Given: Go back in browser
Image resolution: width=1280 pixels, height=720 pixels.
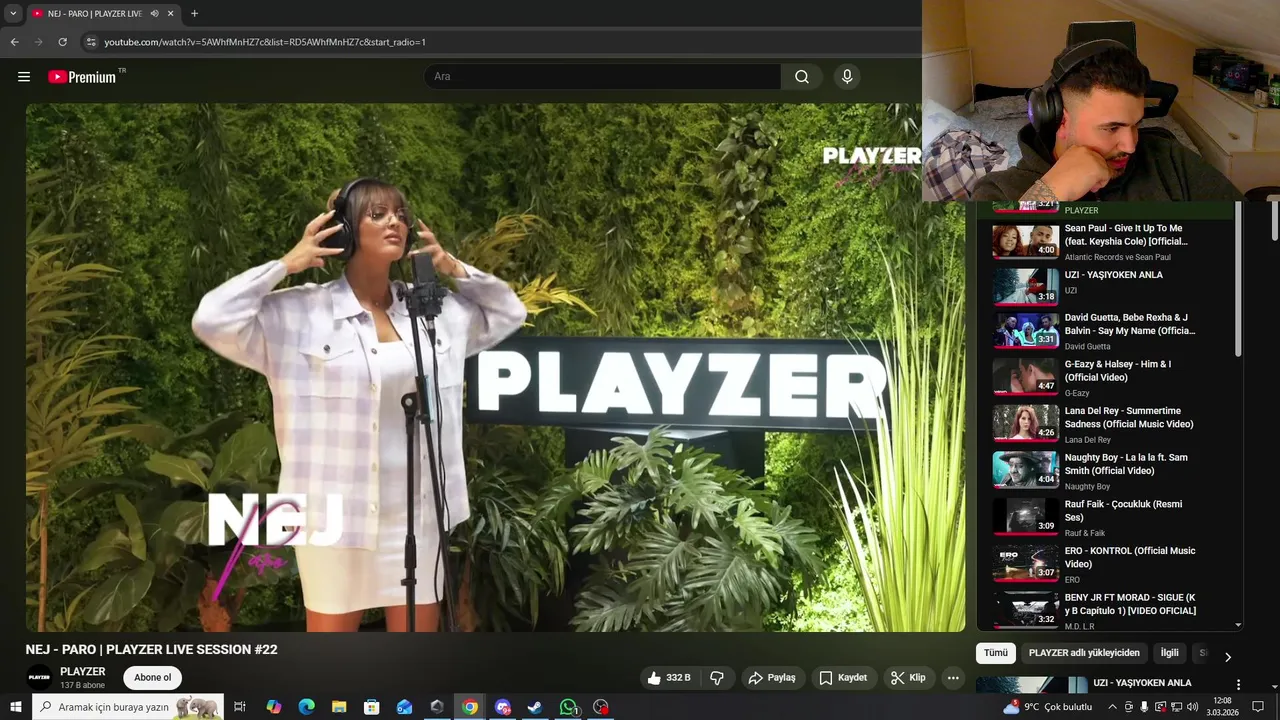Looking at the screenshot, I should tap(15, 42).
